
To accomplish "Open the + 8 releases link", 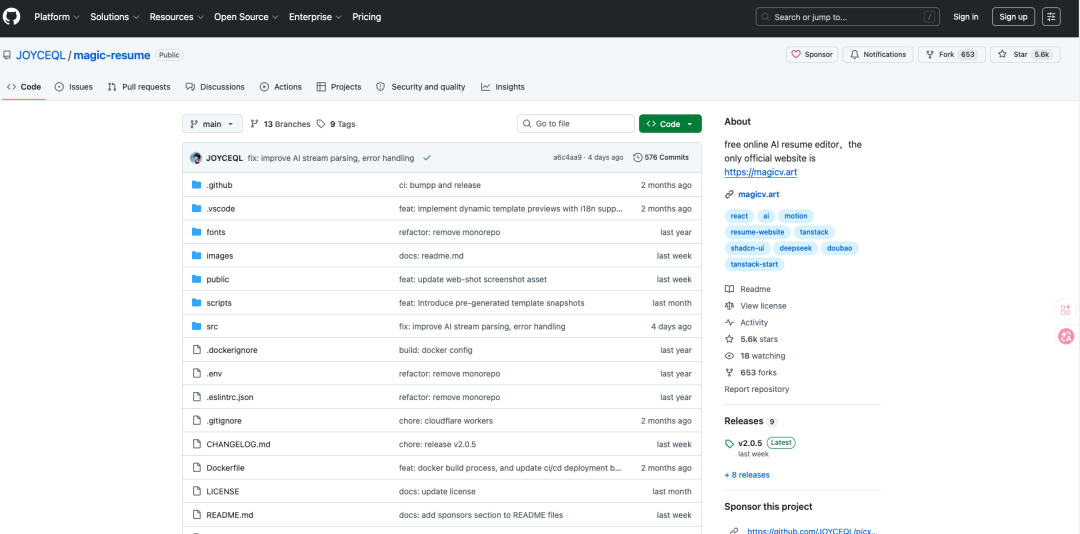I will point(747,475).
